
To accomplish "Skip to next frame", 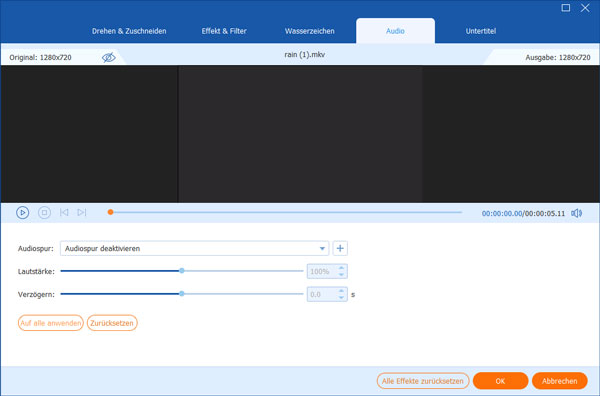I will tap(82, 212).
